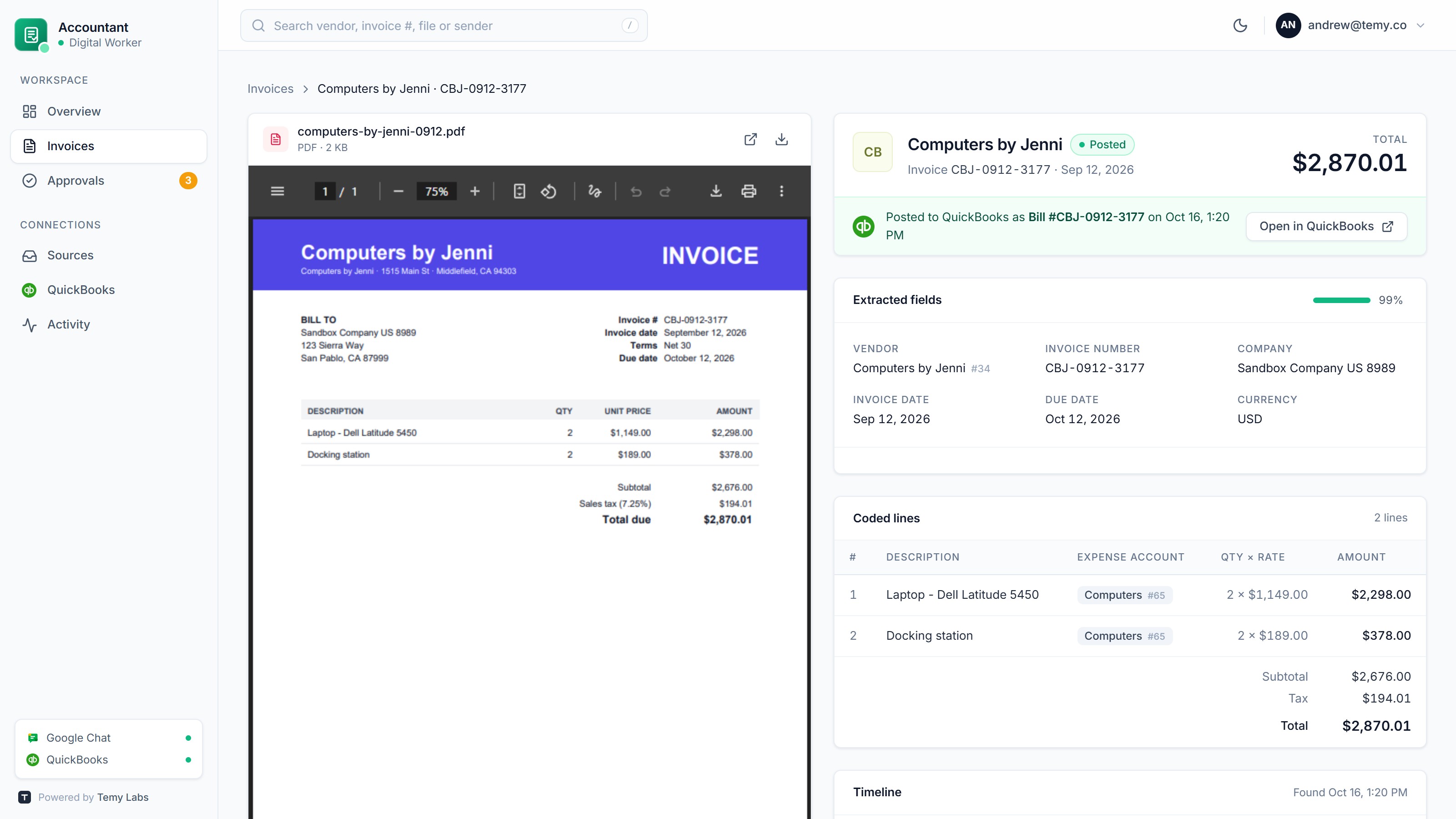Viewport: 1456px width, 819px height.
Task: Click Computers #65 tag on Docking station line
Action: (x=1124, y=636)
